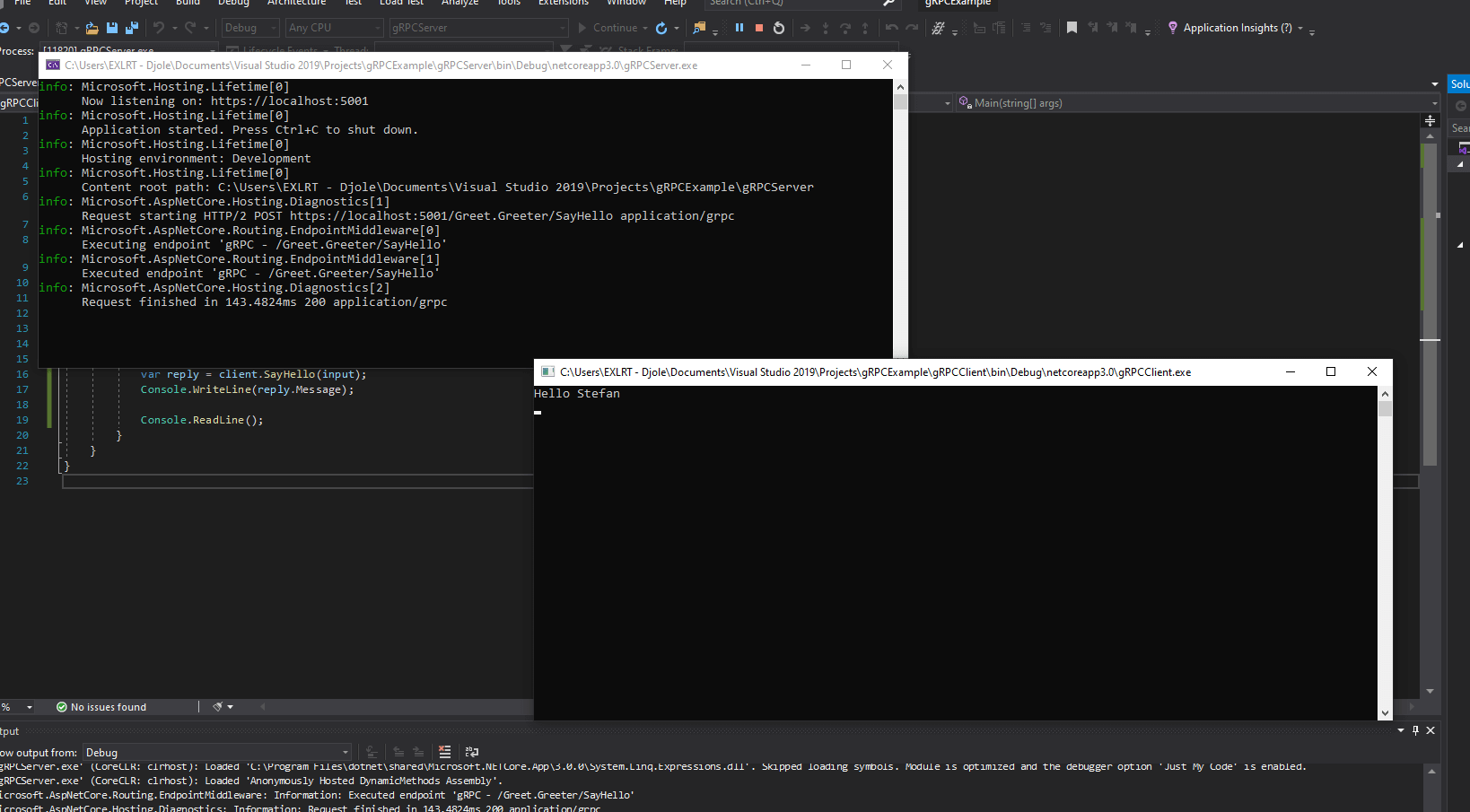Open the Debug configuration dropdown
This screenshot has width=1470, height=812.
tap(250, 28)
